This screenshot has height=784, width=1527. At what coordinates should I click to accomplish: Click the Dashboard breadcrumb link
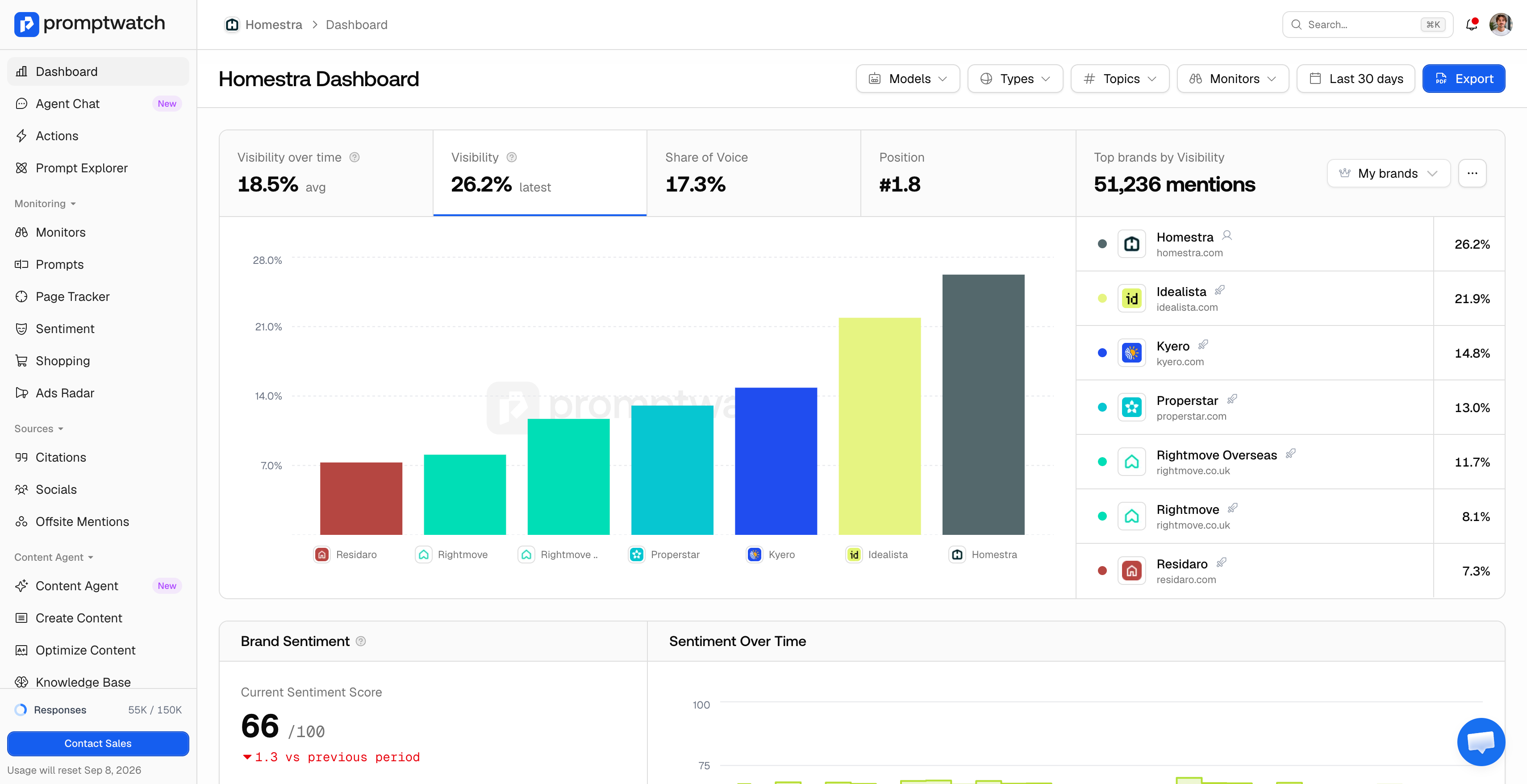pyautogui.click(x=356, y=24)
